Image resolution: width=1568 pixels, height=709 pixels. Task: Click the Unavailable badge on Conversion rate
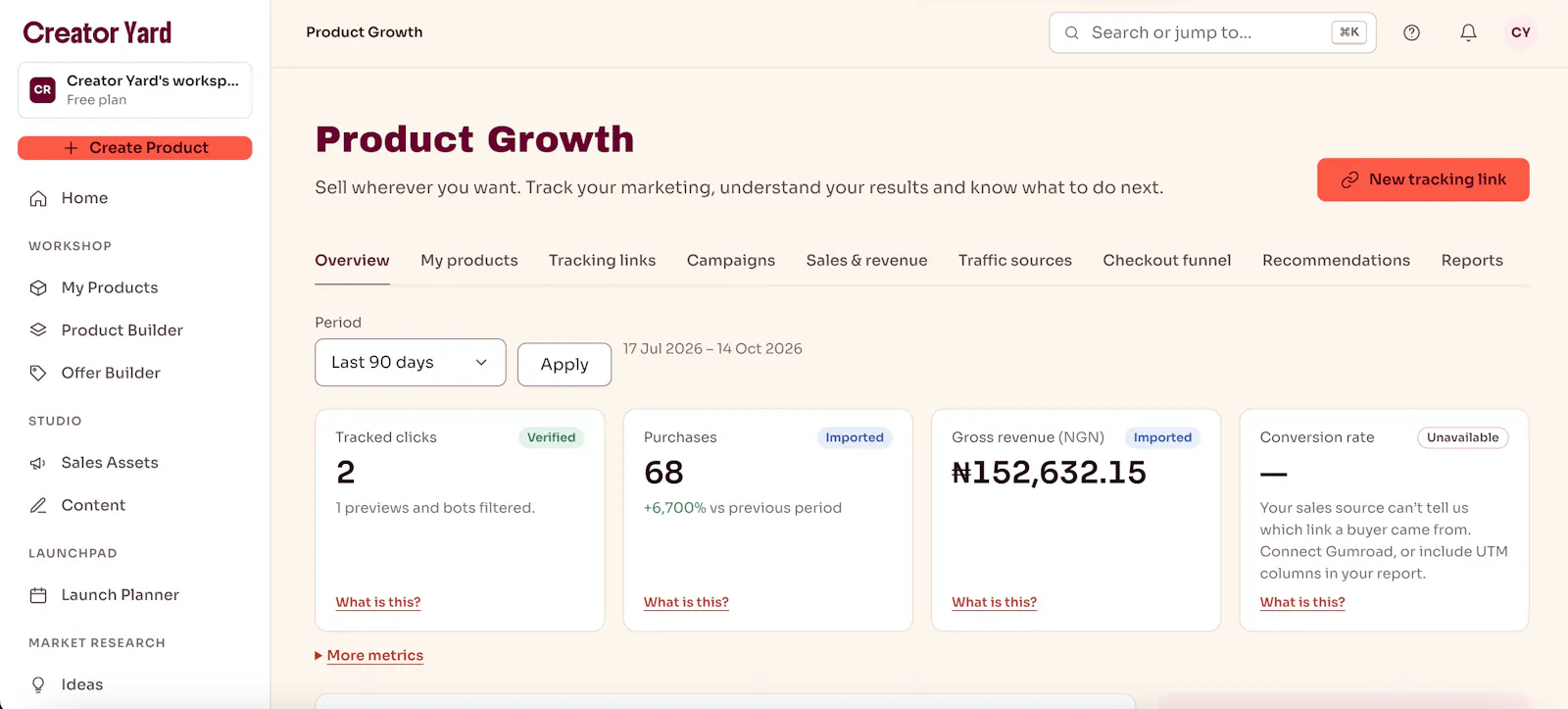[1463, 437]
